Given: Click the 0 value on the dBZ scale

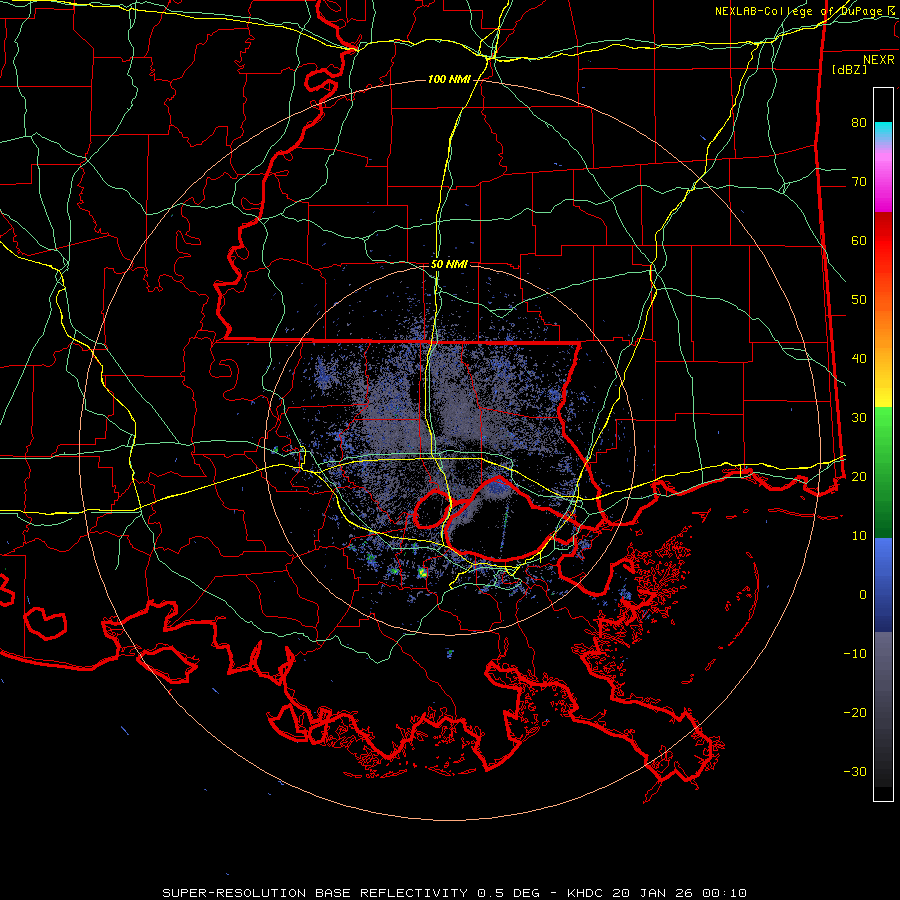Looking at the screenshot, I should [863, 595].
